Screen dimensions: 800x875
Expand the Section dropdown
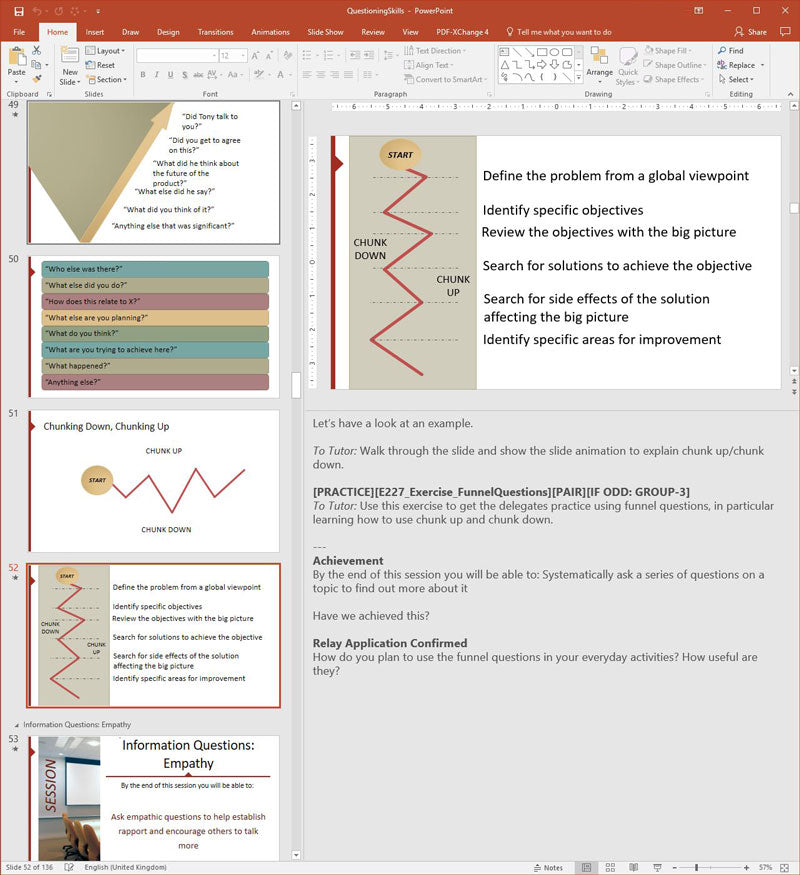point(106,79)
